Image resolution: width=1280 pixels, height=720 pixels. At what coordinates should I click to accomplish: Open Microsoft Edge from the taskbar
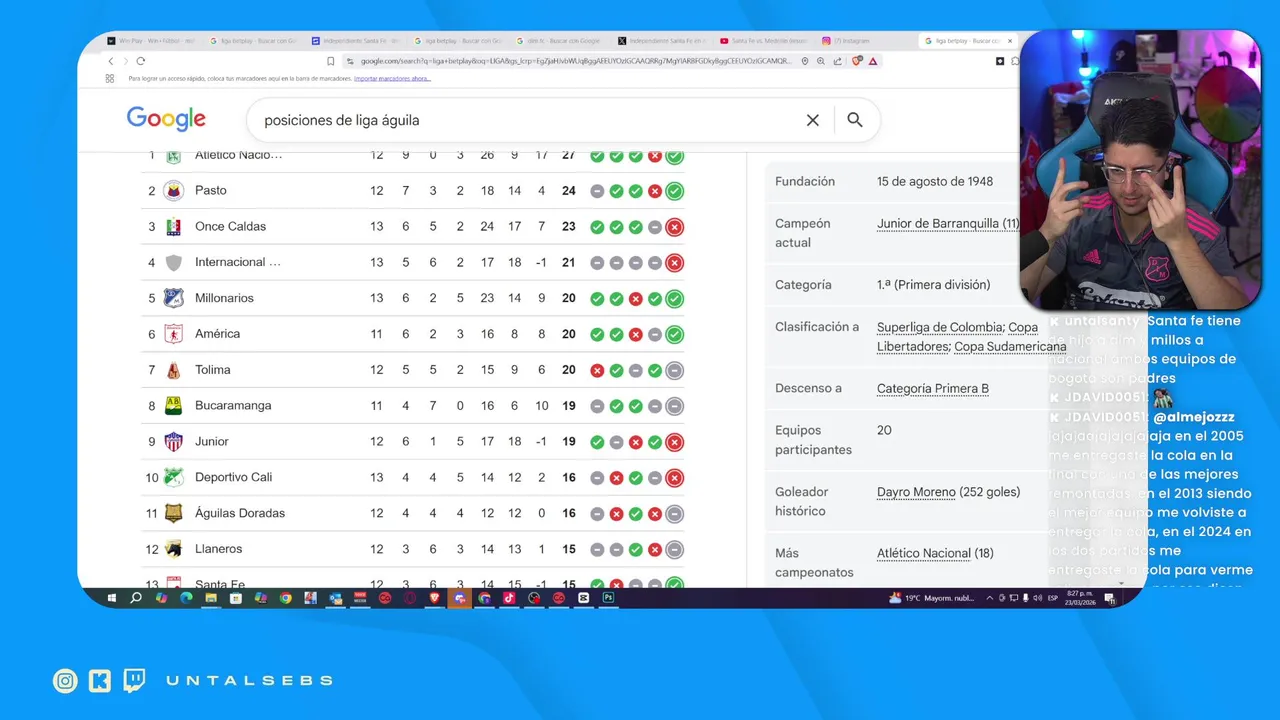tap(186, 598)
